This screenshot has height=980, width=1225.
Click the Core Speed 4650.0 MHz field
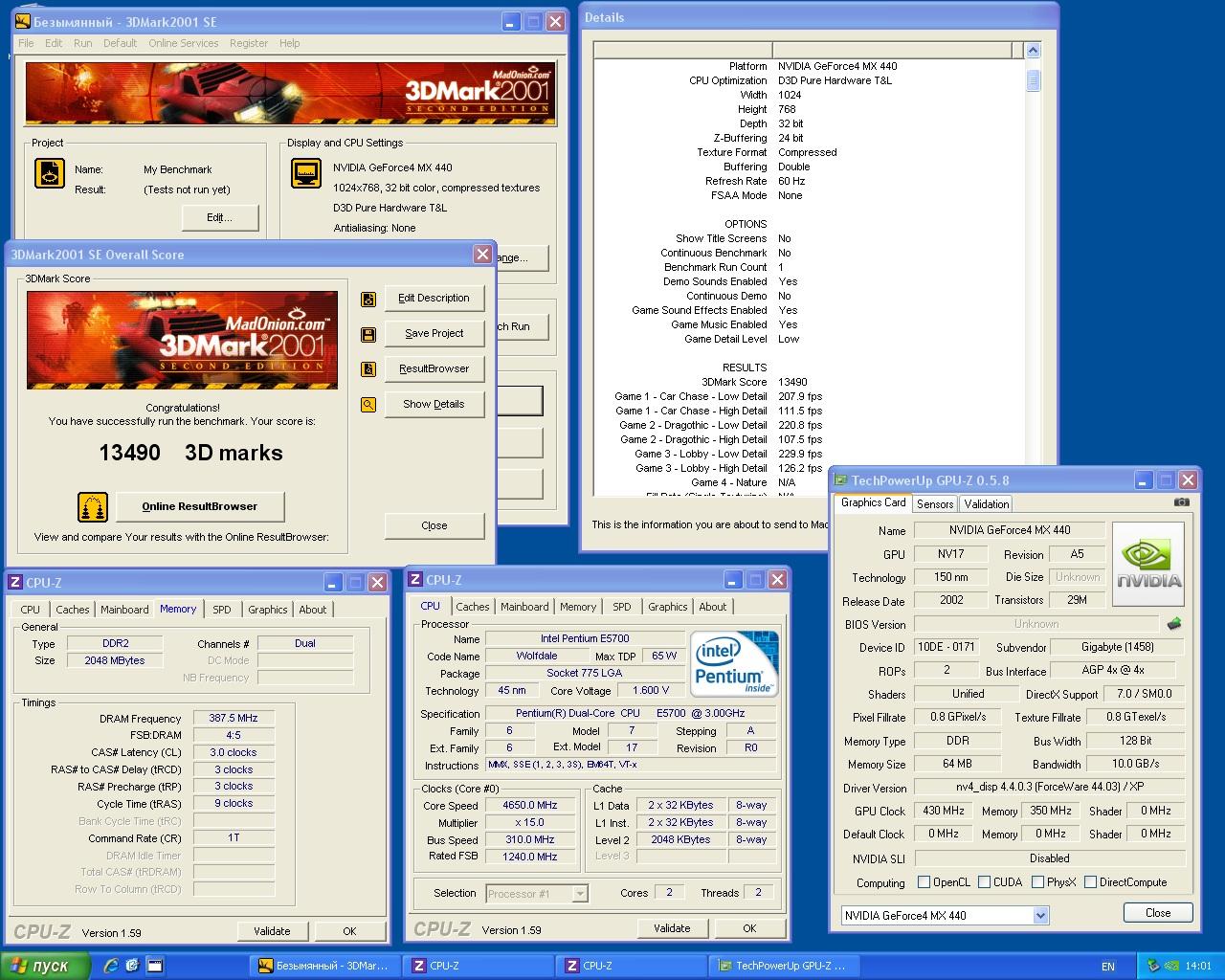click(x=530, y=806)
